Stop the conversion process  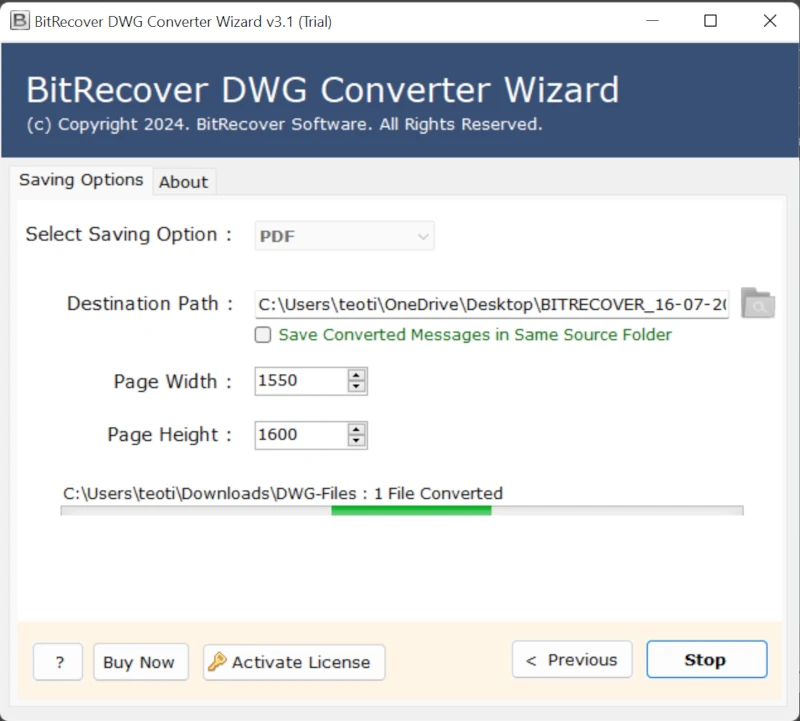pos(707,659)
